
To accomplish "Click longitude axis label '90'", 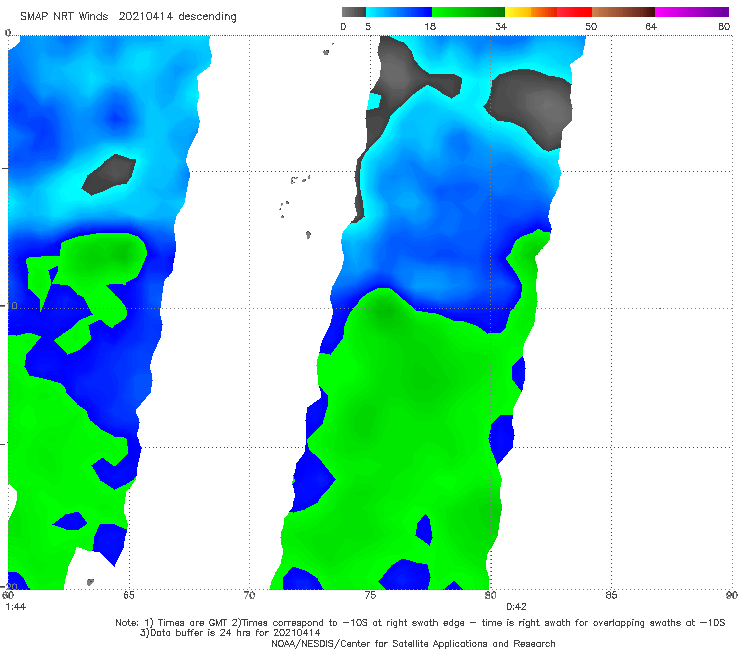I will (732, 595).
